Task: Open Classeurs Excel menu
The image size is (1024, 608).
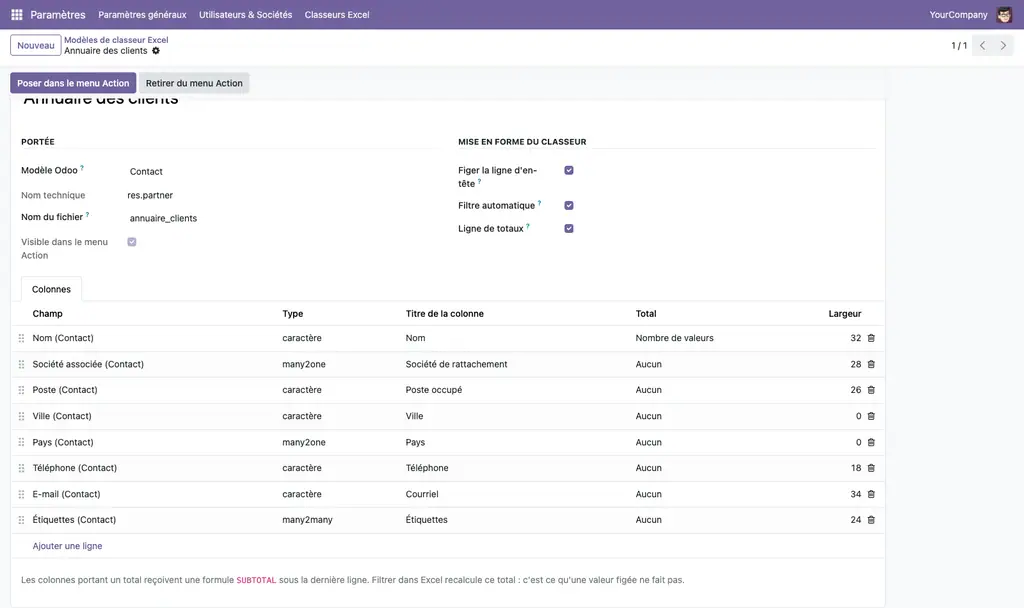Action: pyautogui.click(x=337, y=14)
